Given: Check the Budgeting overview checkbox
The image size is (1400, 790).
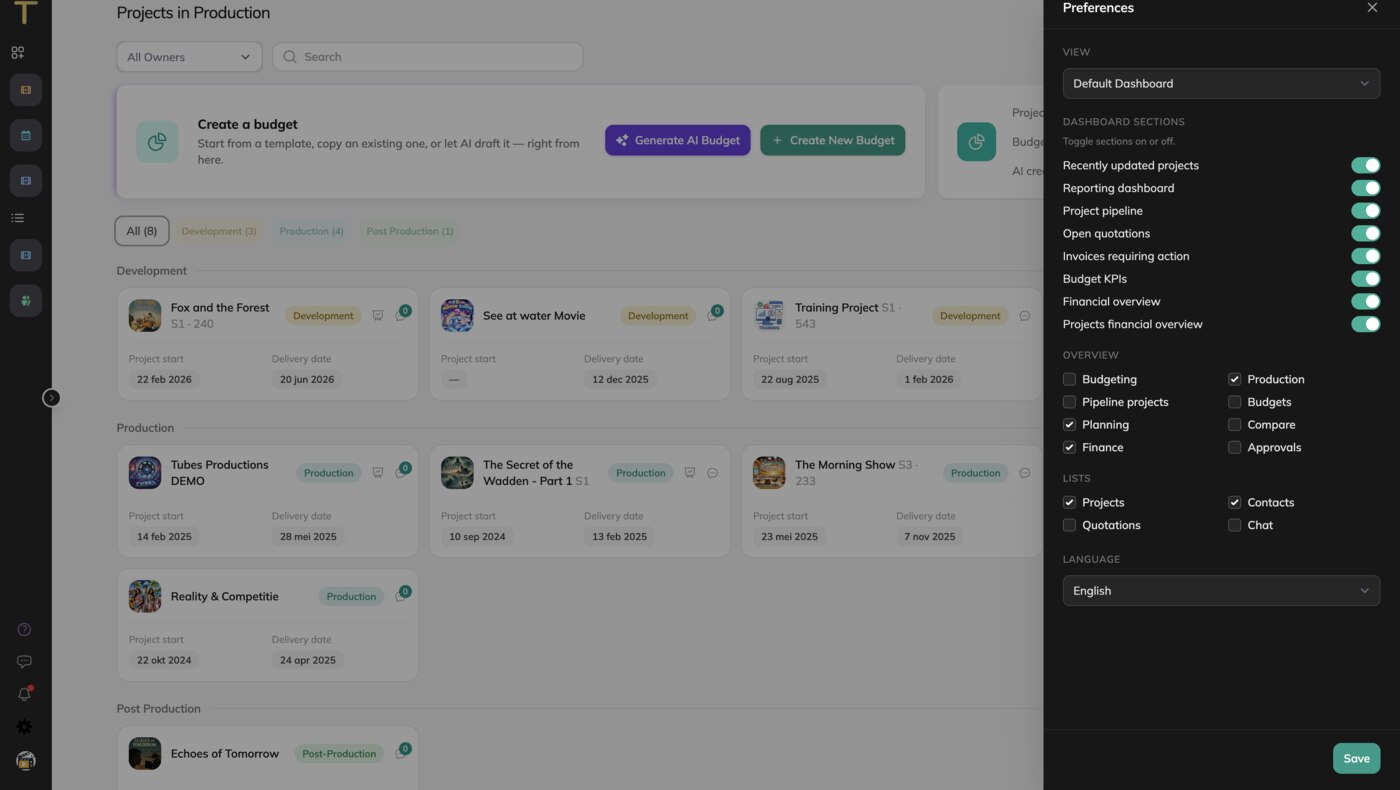Looking at the screenshot, I should click(1069, 379).
